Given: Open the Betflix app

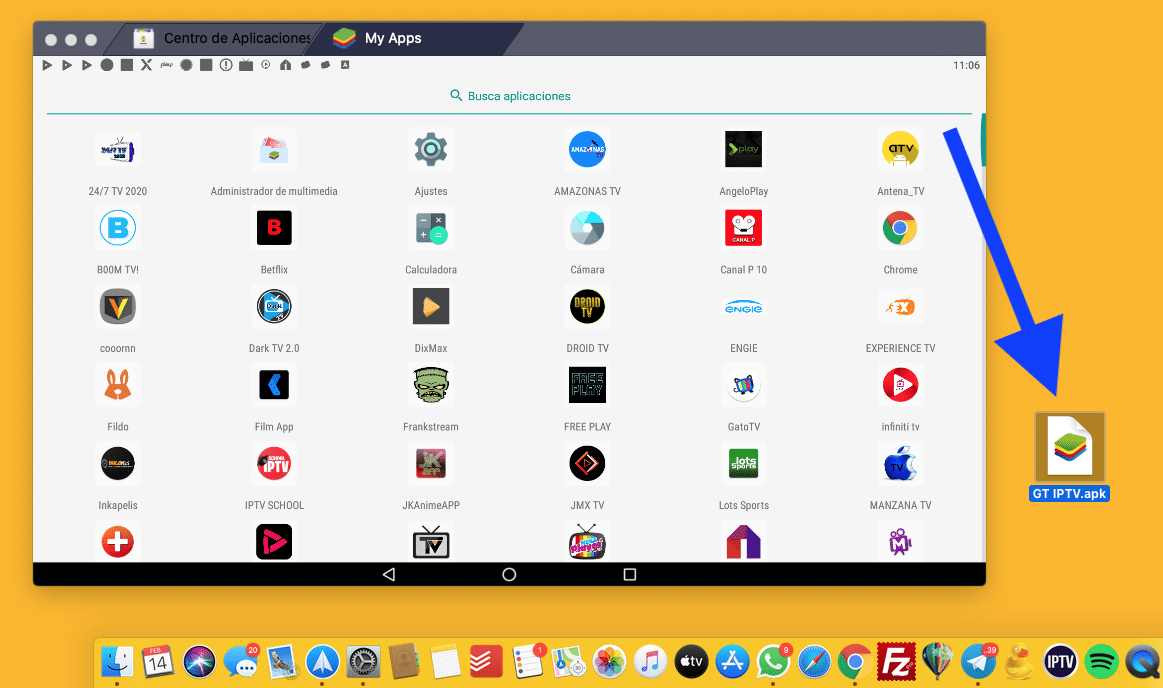Looking at the screenshot, I should pos(274,227).
